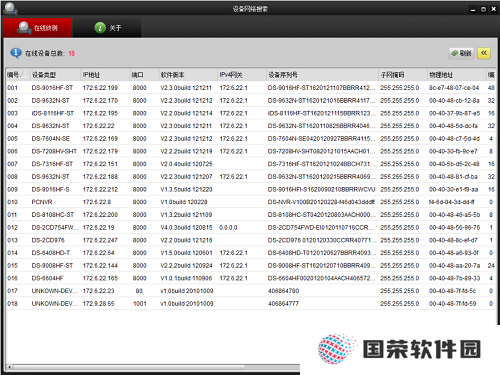Select device DS-6604HF
Screen dimensions: 500x375
click(48, 278)
